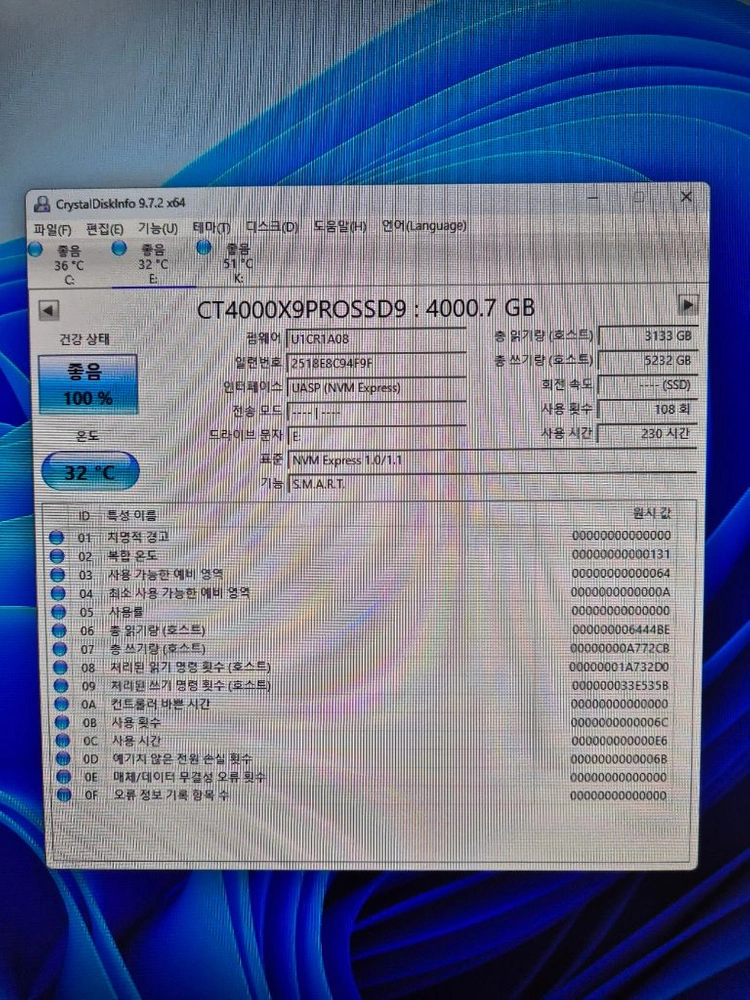The width and height of the screenshot is (750, 1000).
Task: Click the serial number field 2518E8C94F9F
Action: (x=376, y=363)
